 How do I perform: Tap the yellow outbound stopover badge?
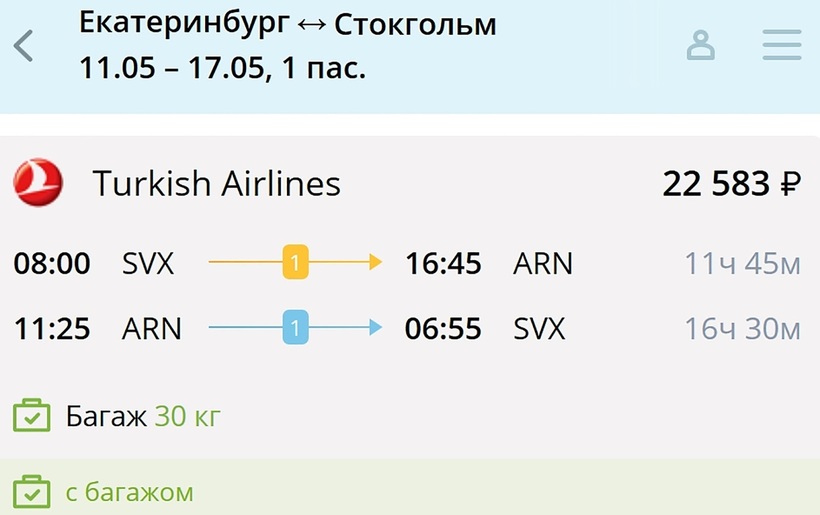(x=295, y=263)
